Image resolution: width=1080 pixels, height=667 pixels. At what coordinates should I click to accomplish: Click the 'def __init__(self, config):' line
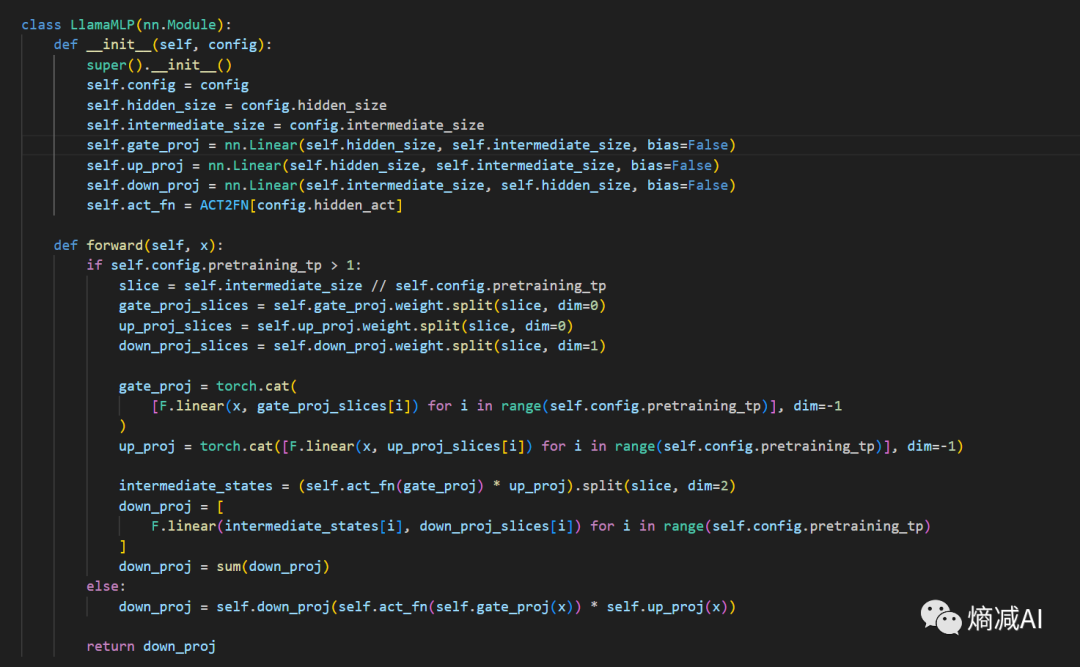pyautogui.click(x=163, y=45)
